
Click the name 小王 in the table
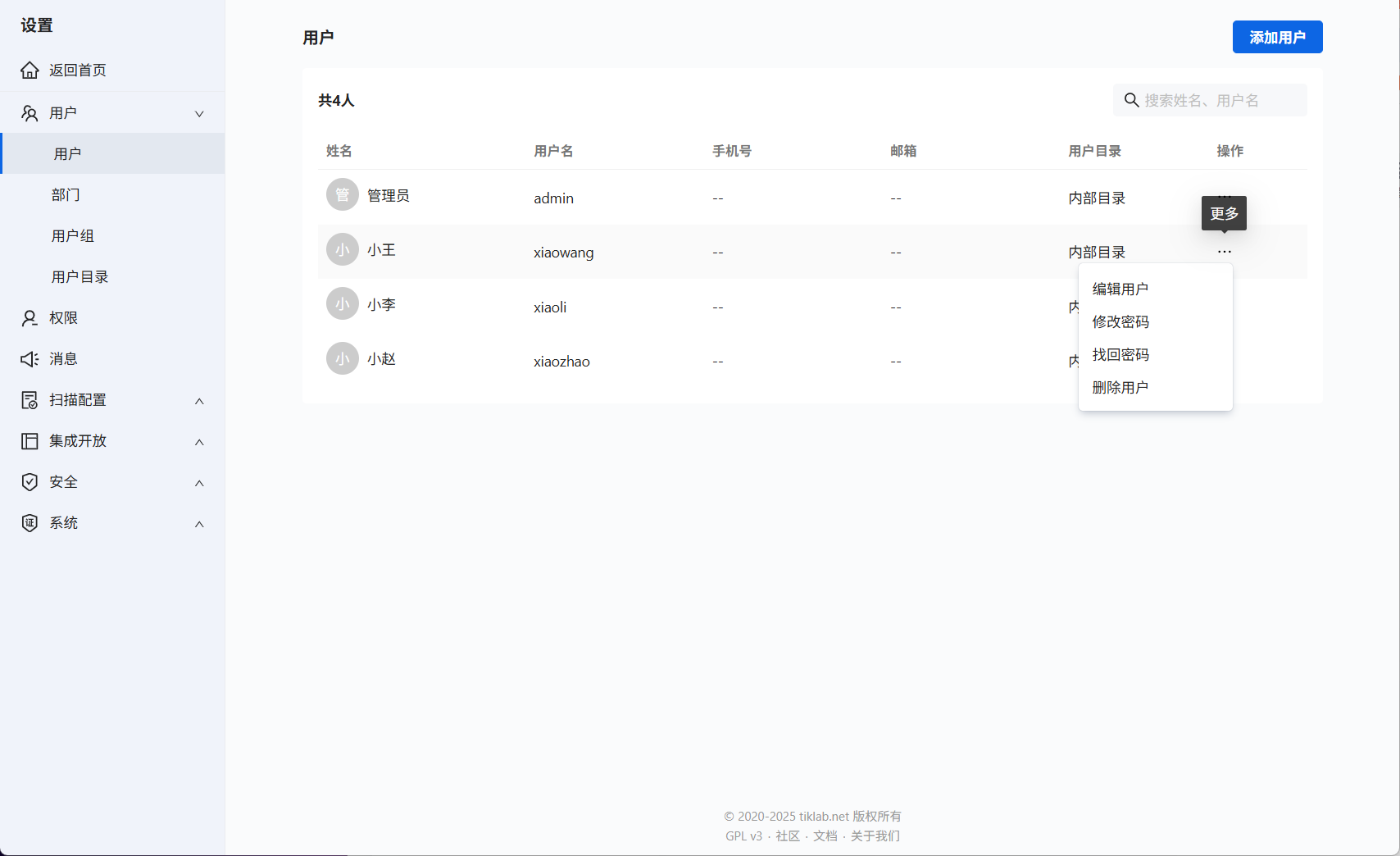[381, 250]
